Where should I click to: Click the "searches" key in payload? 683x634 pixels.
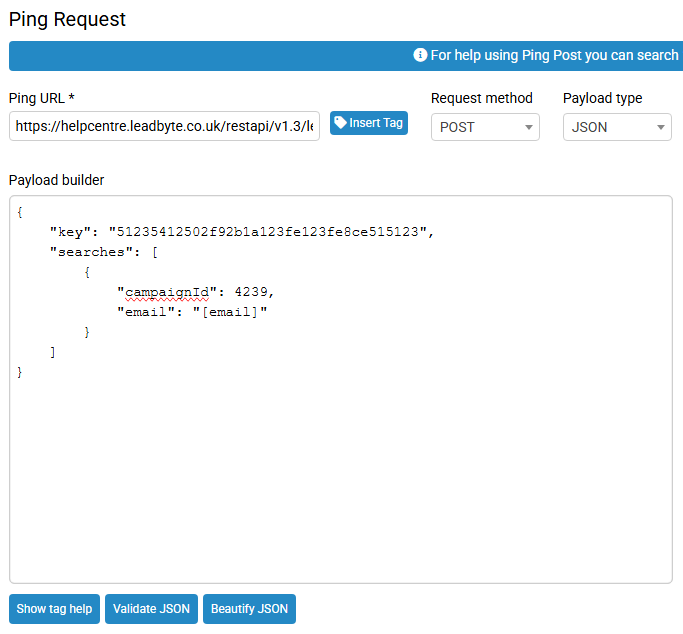[x=92, y=252]
